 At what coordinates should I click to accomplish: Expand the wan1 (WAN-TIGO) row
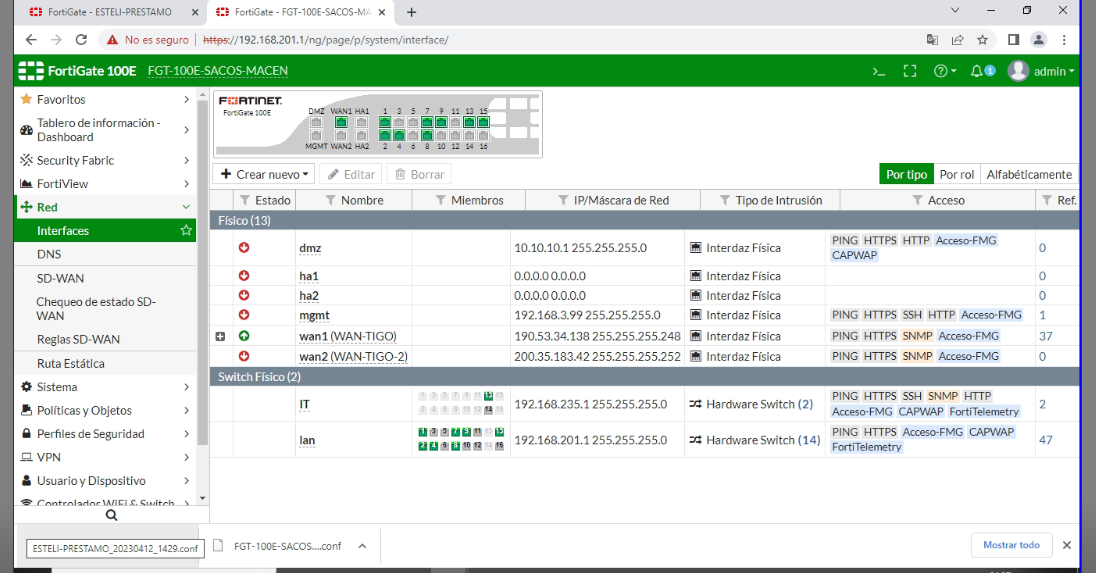click(x=221, y=336)
